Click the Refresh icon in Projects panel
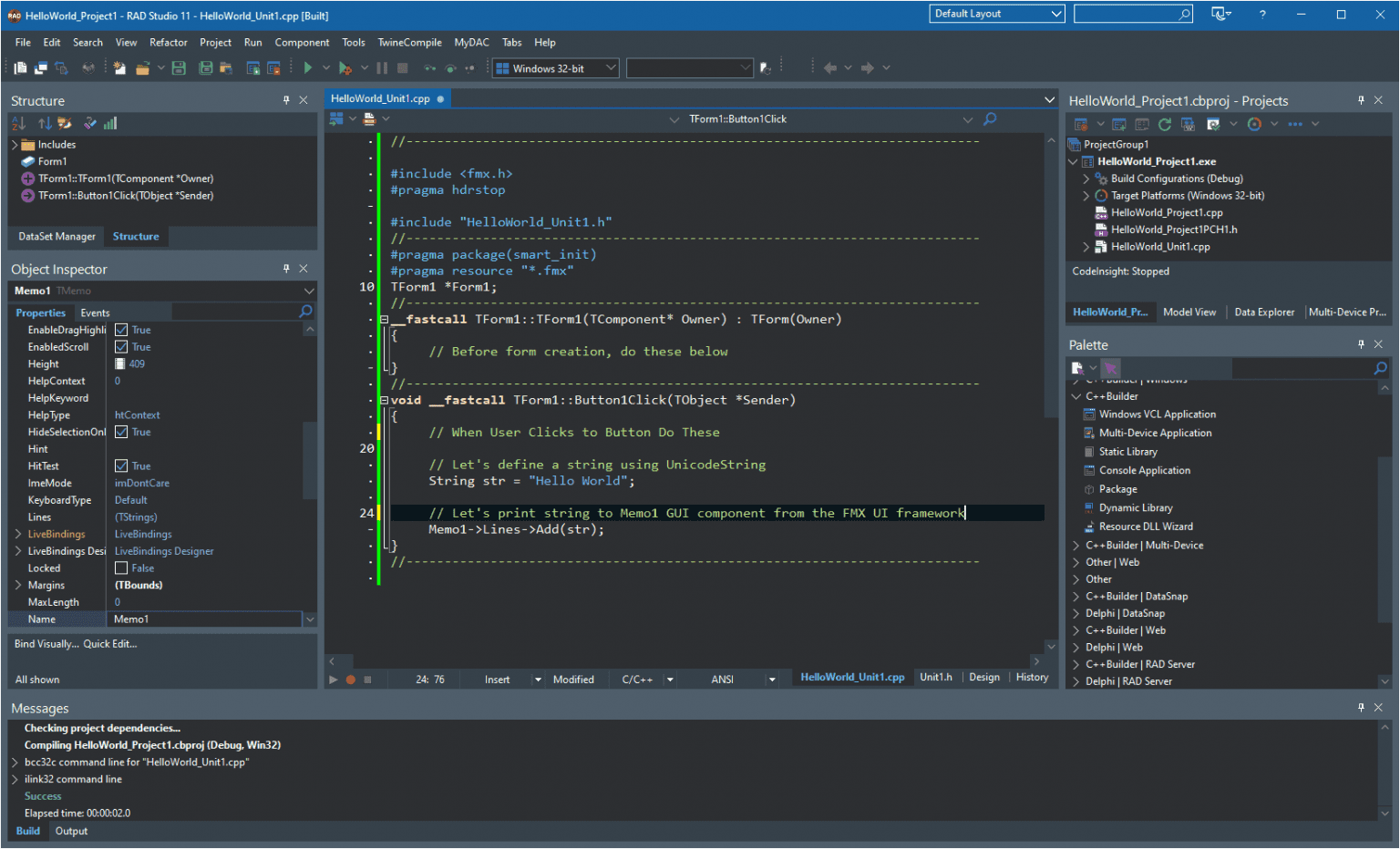 pos(1164,124)
